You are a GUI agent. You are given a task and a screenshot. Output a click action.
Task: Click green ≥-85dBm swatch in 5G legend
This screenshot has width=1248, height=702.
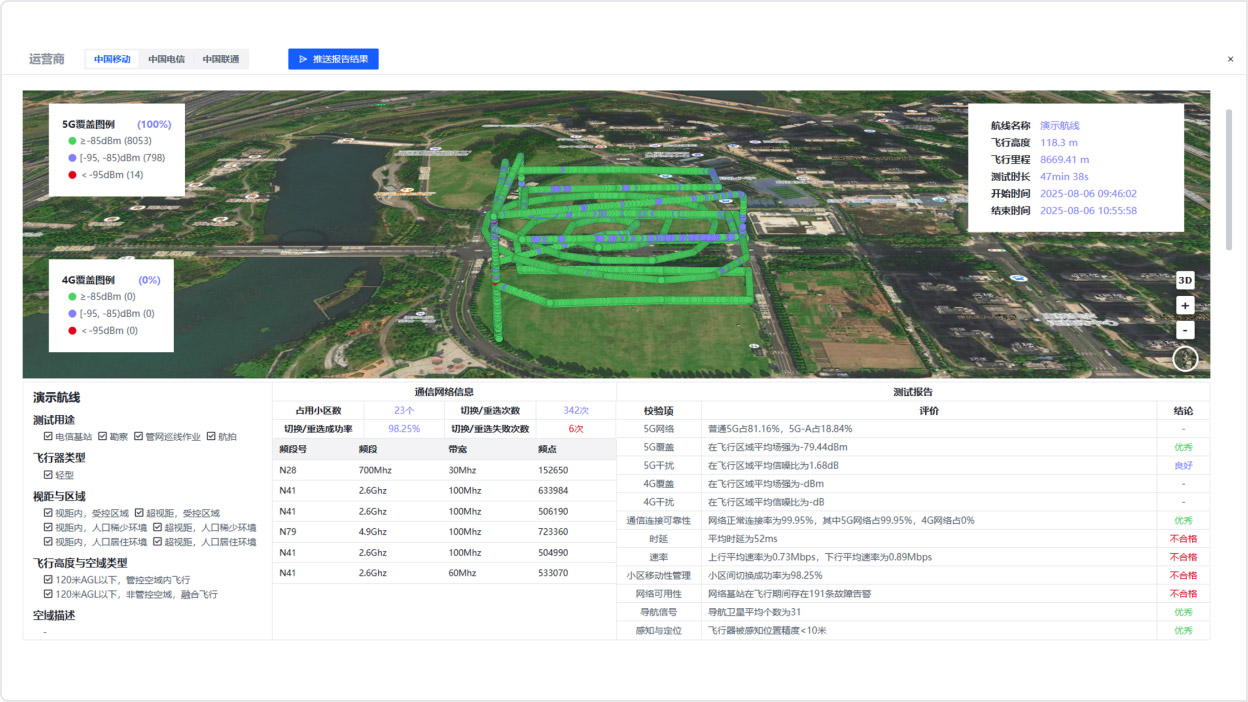(72, 141)
